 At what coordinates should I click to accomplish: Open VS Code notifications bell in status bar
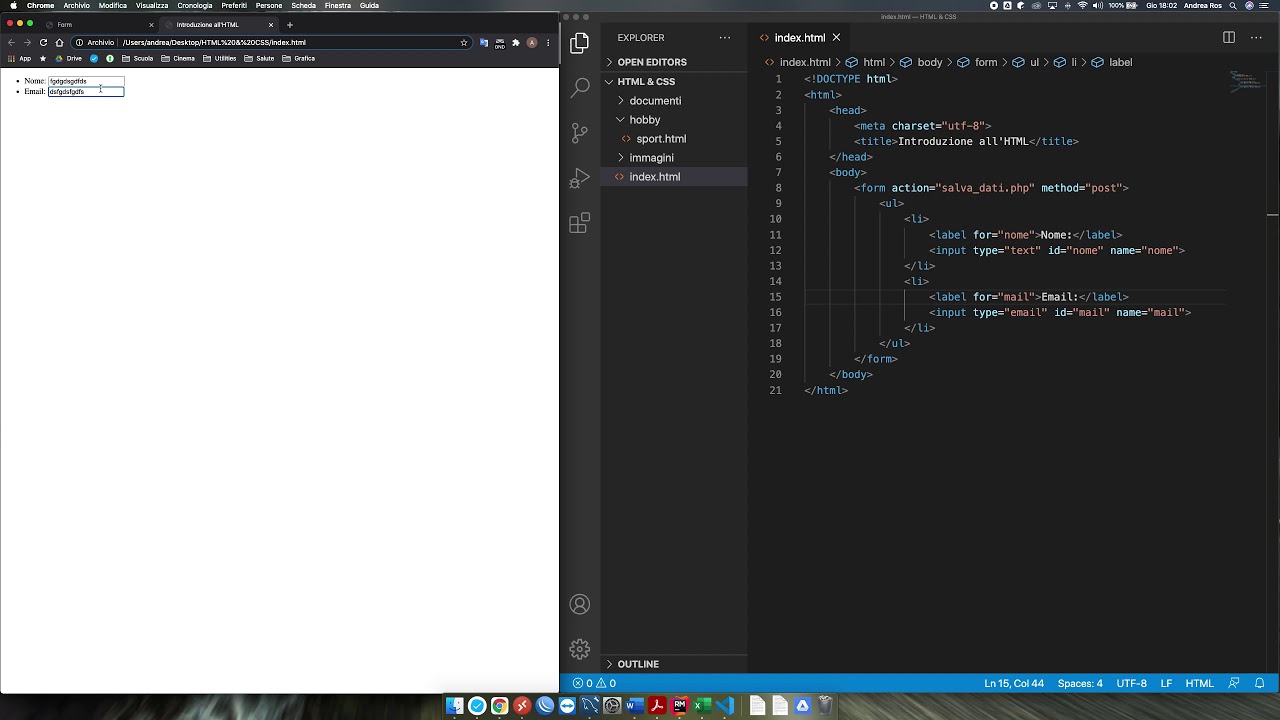(1260, 683)
